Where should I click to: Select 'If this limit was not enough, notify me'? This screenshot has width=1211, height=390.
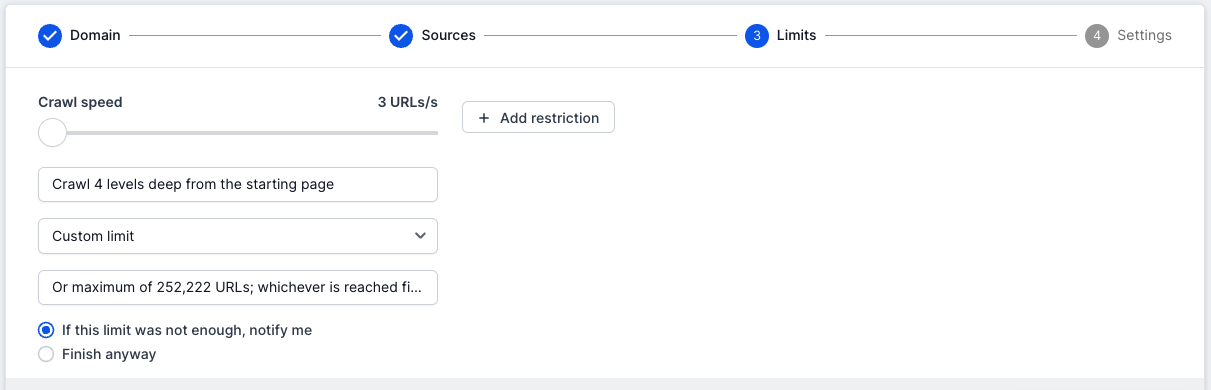45,330
